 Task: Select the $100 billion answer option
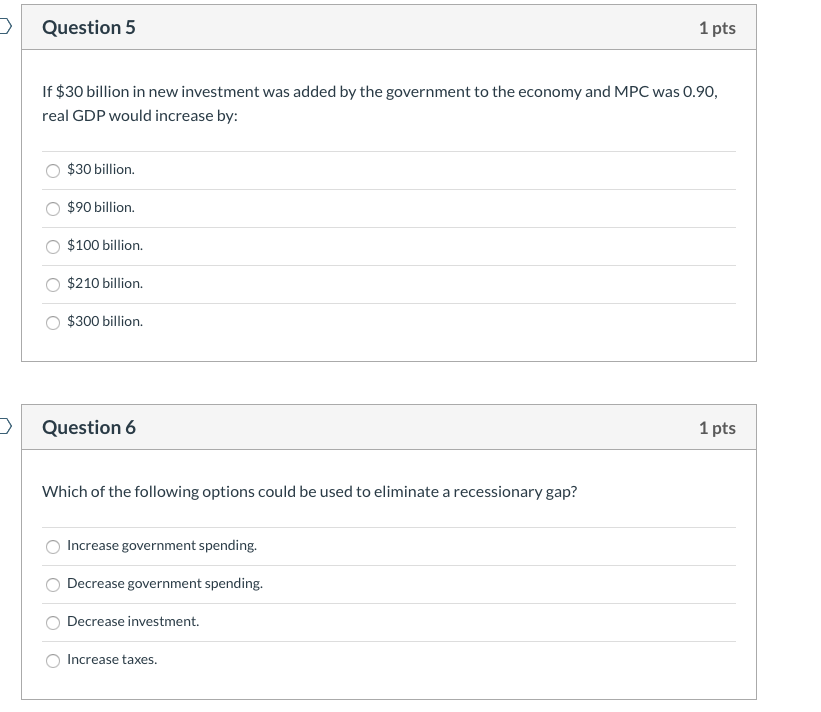point(53,246)
